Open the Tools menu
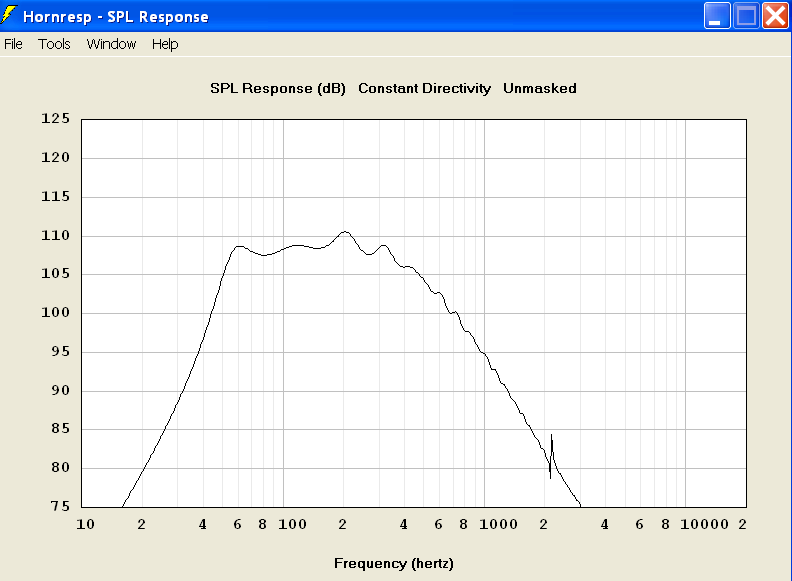Screen dimensions: 792x581 [x=54, y=44]
